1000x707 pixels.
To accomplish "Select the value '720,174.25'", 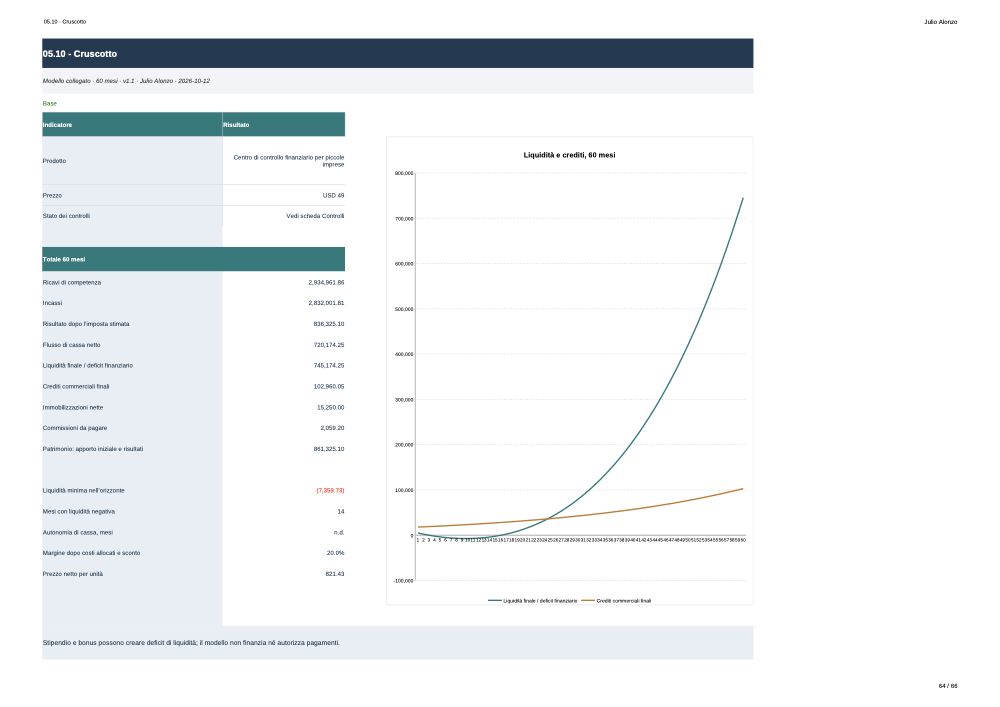I will 328,345.
